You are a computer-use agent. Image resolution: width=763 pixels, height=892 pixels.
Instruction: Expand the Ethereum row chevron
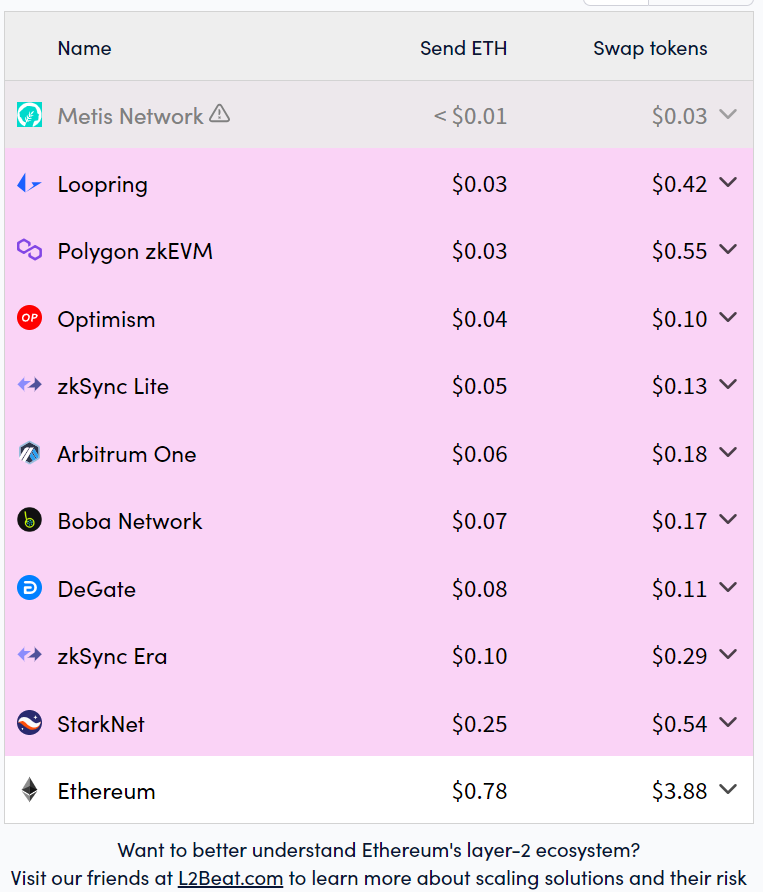click(x=728, y=789)
